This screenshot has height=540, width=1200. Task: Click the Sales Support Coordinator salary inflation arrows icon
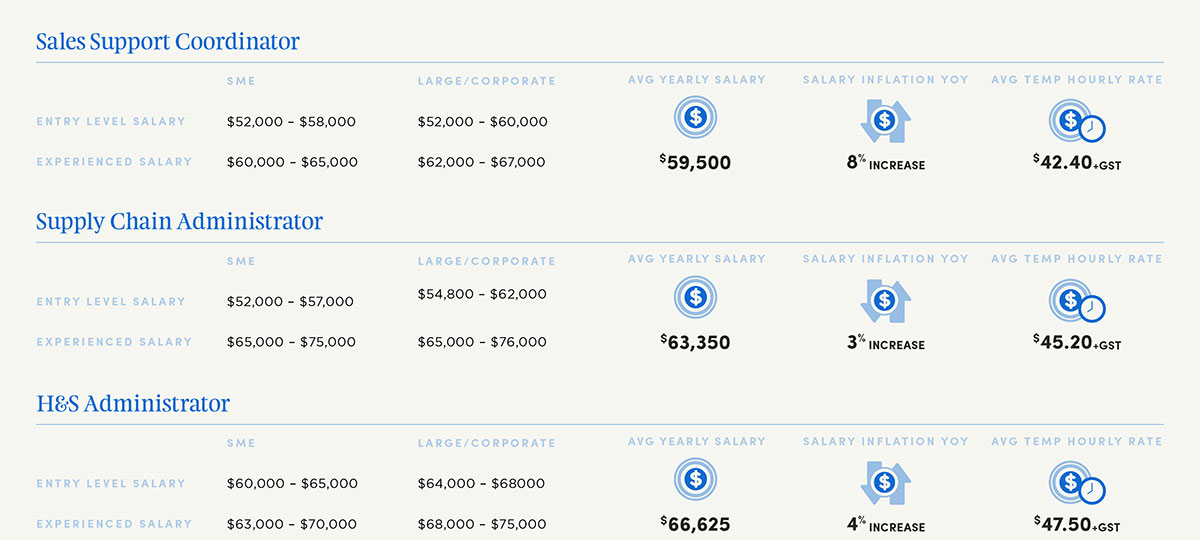[884, 121]
